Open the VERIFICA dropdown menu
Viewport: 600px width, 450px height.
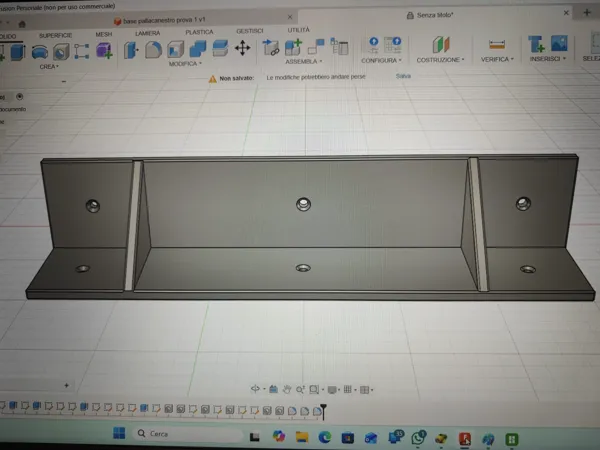(497, 59)
